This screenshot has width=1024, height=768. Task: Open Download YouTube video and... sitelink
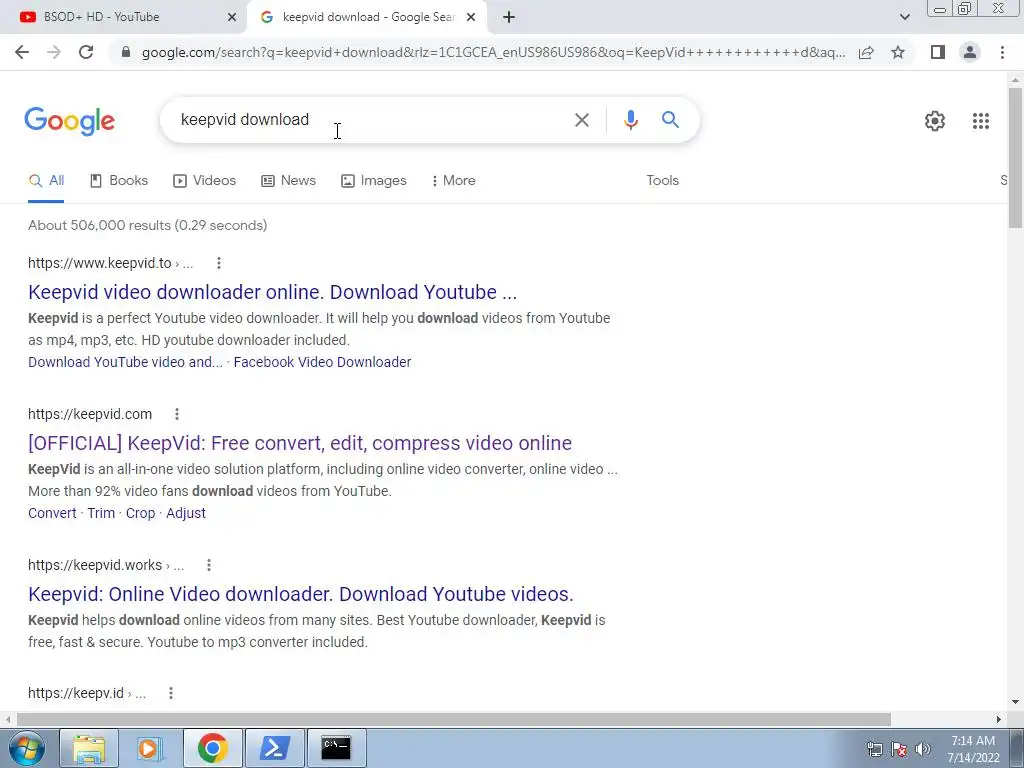click(125, 362)
